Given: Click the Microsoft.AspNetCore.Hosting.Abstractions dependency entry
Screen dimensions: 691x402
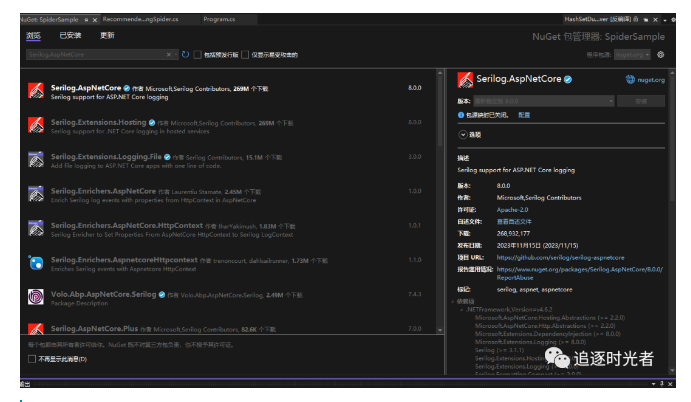Looking at the screenshot, I should [x=550, y=318].
